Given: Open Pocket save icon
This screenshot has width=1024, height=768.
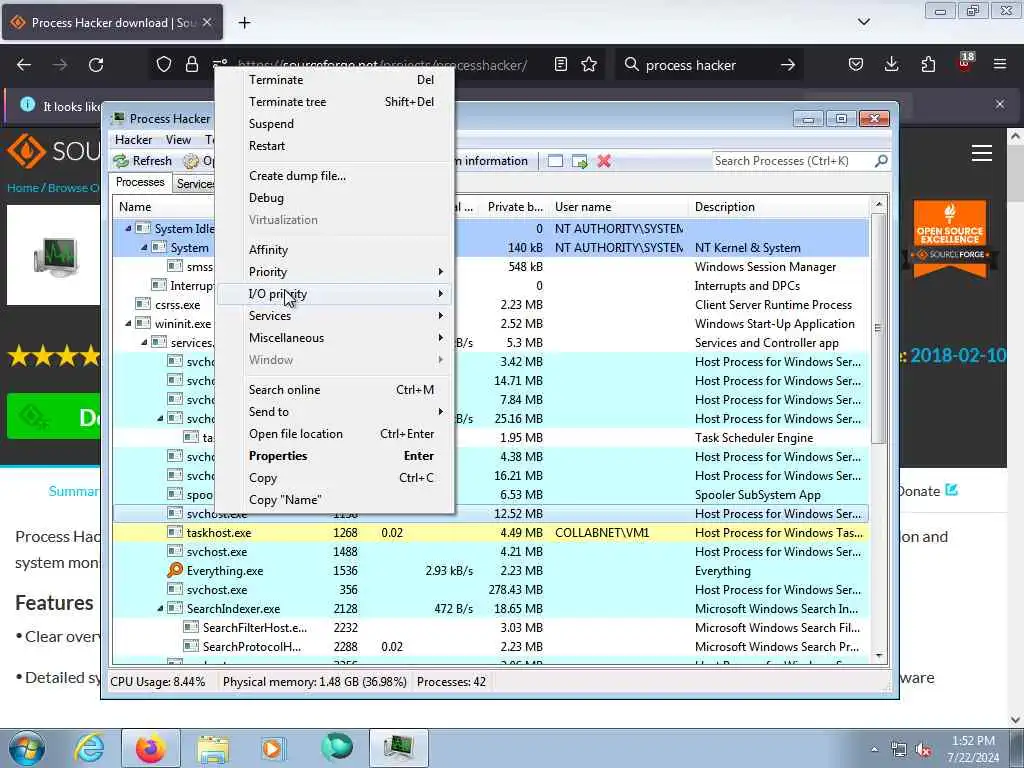Looking at the screenshot, I should (856, 65).
